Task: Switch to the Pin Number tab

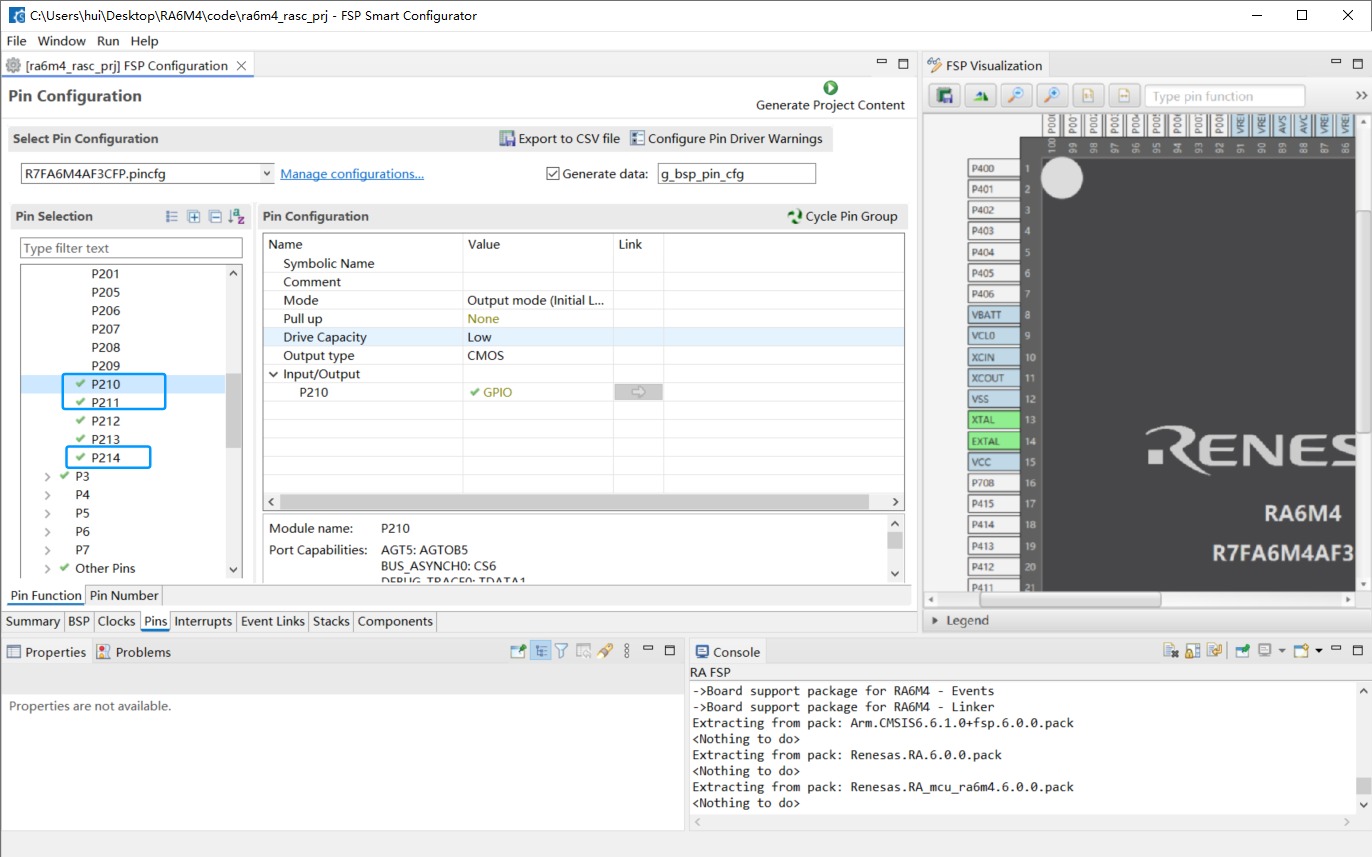Action: click(x=123, y=596)
